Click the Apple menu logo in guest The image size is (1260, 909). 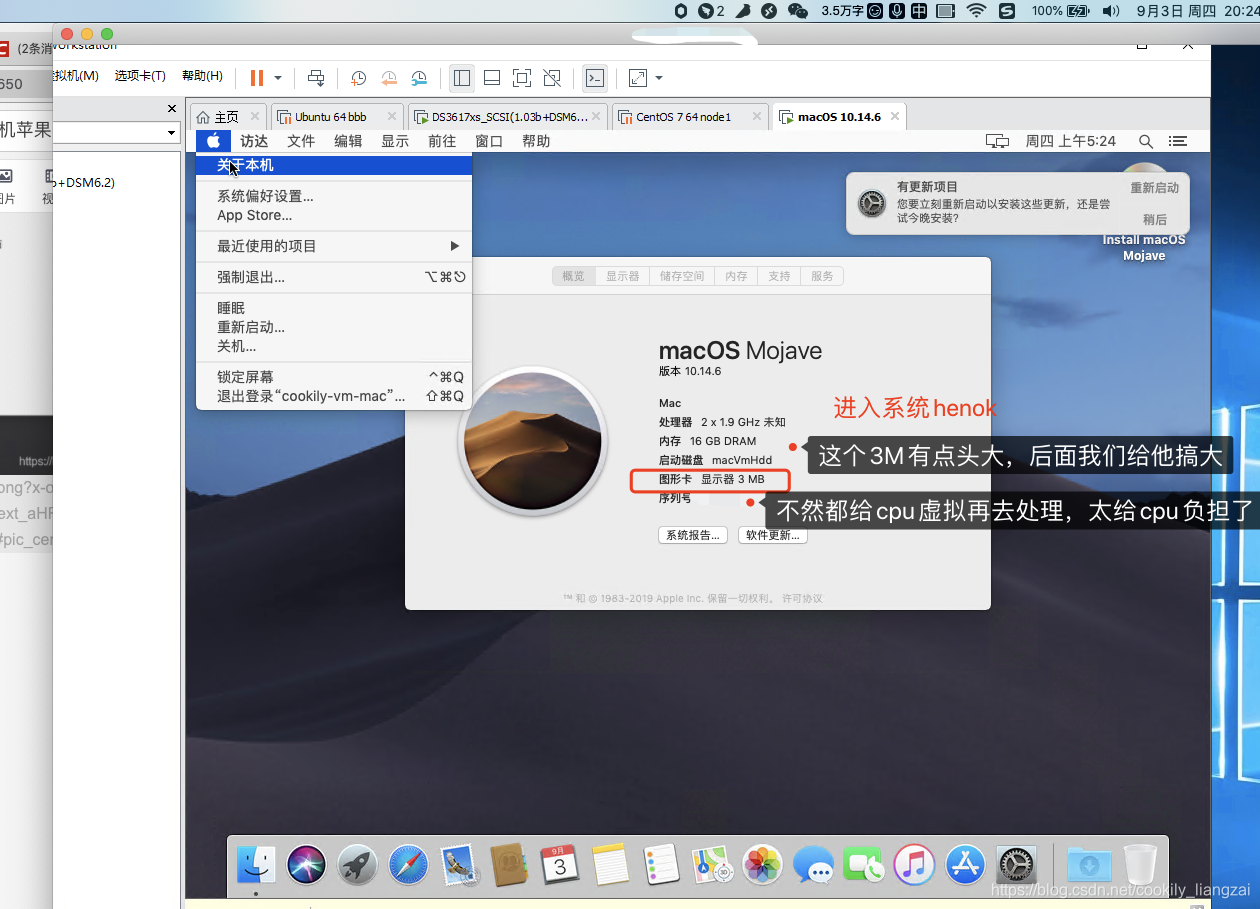click(x=213, y=141)
